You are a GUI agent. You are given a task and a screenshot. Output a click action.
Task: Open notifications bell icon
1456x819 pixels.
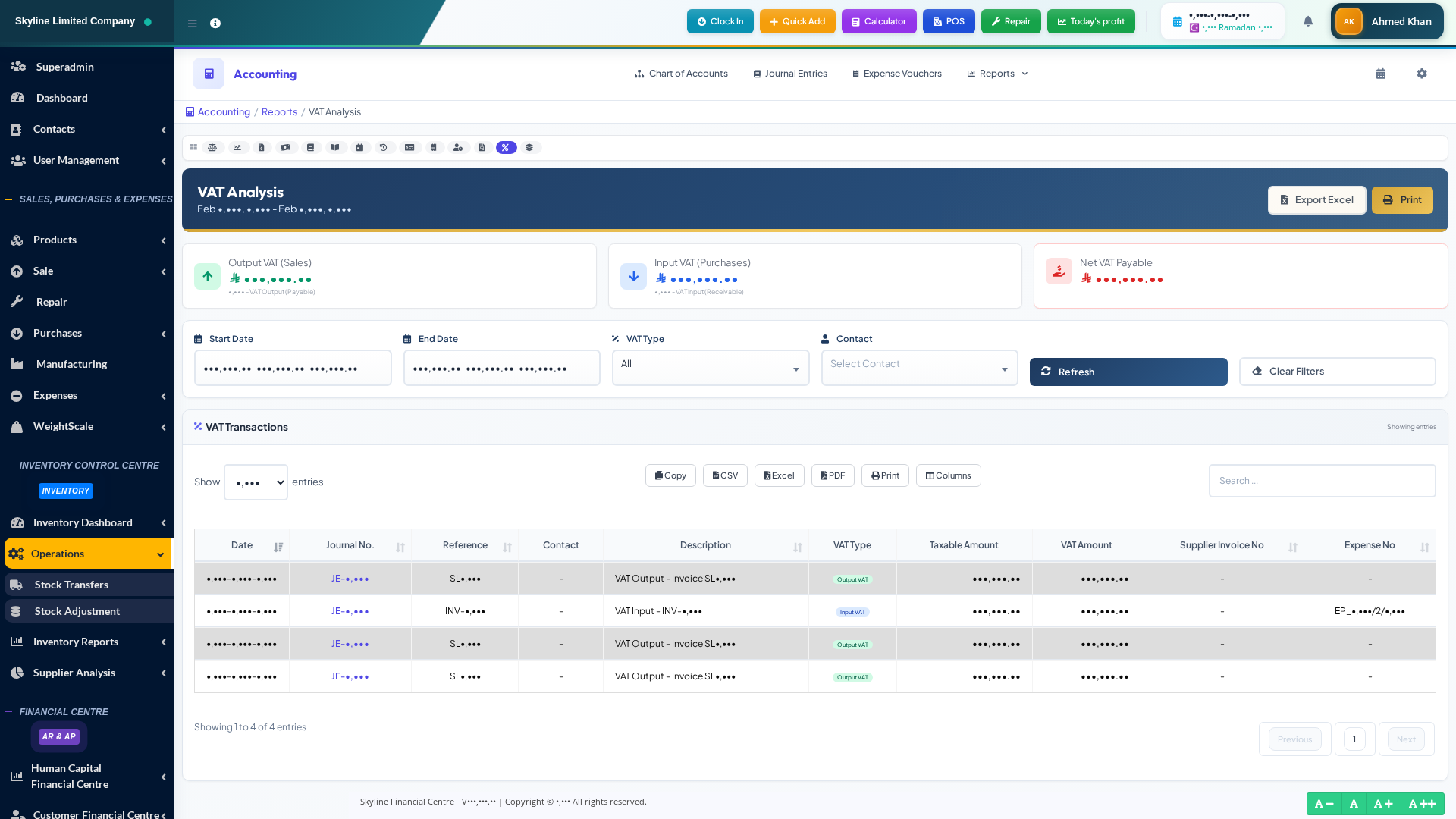tap(1308, 21)
